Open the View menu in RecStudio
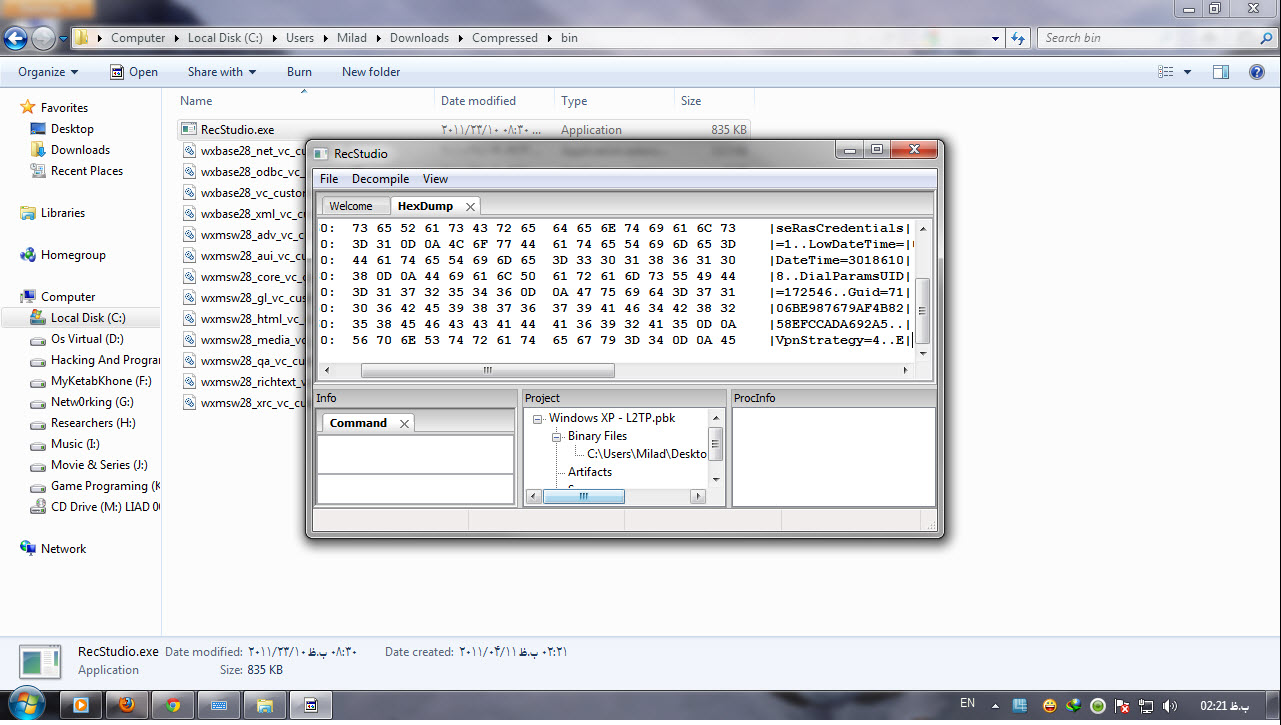Viewport: 1281px width, 725px height. pos(435,179)
